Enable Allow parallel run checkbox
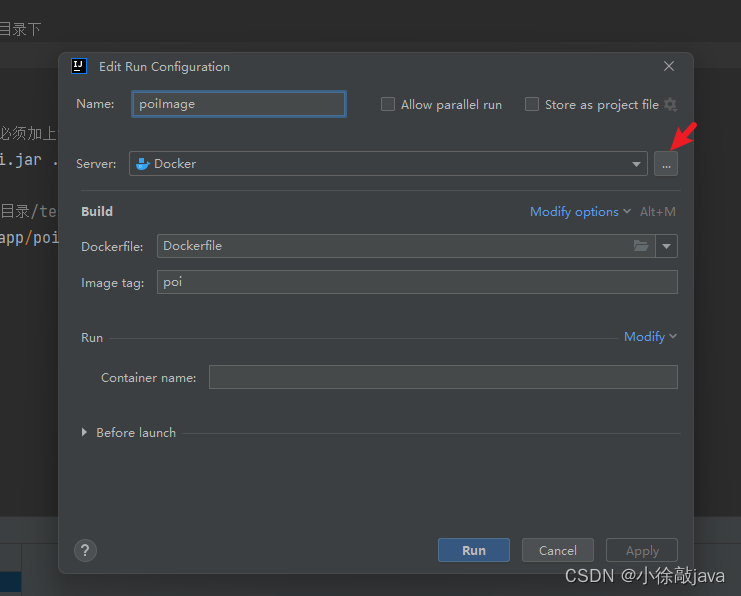741x596 pixels. tap(388, 104)
